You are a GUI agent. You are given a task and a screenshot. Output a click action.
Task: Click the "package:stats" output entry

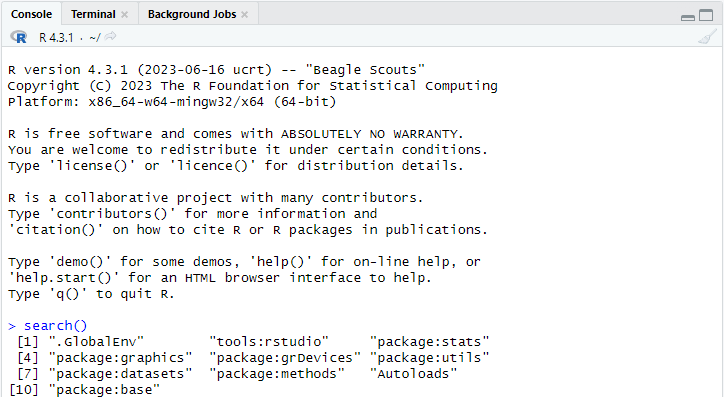click(429, 342)
